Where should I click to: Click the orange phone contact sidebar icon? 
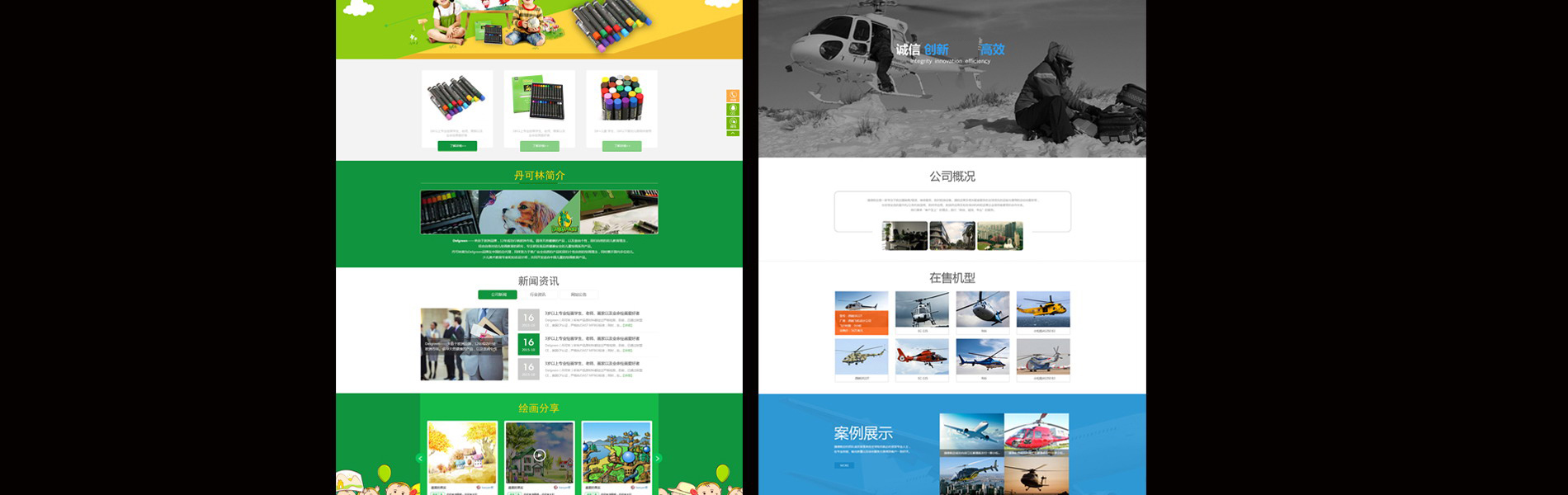click(x=732, y=96)
